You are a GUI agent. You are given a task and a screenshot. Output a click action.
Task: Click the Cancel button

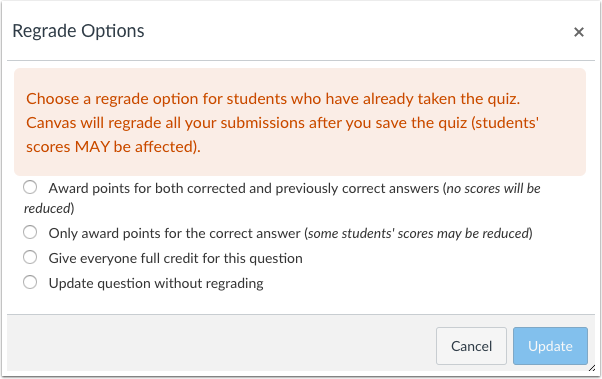tap(471, 346)
